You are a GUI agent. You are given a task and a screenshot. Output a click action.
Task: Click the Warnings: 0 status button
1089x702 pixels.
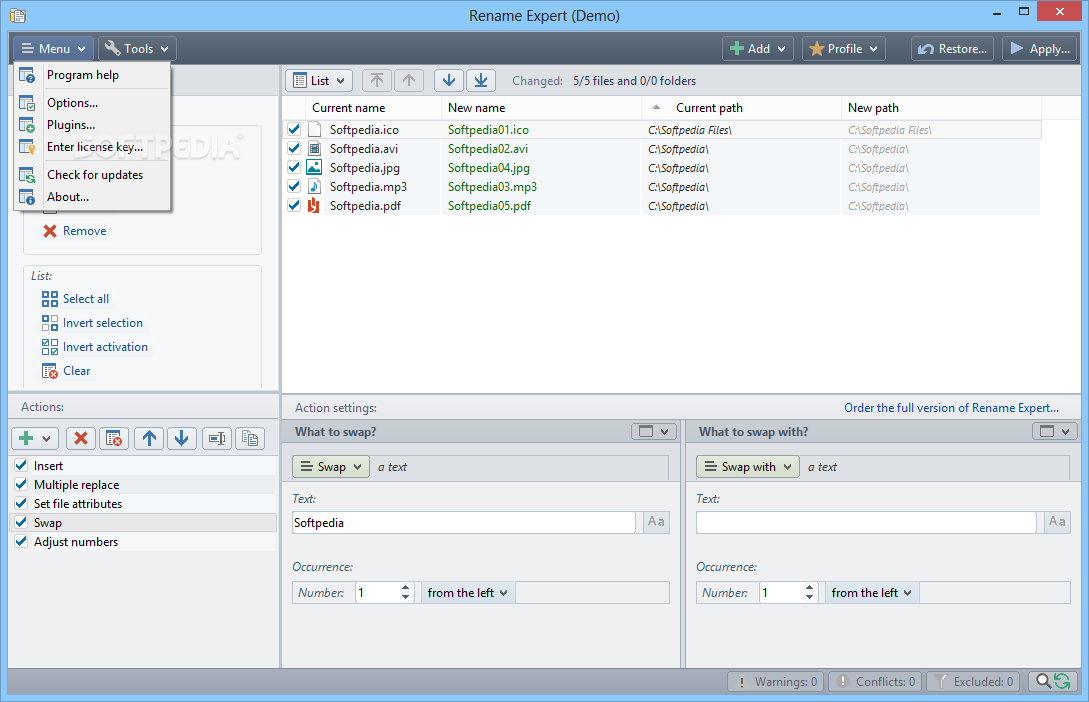(x=776, y=682)
